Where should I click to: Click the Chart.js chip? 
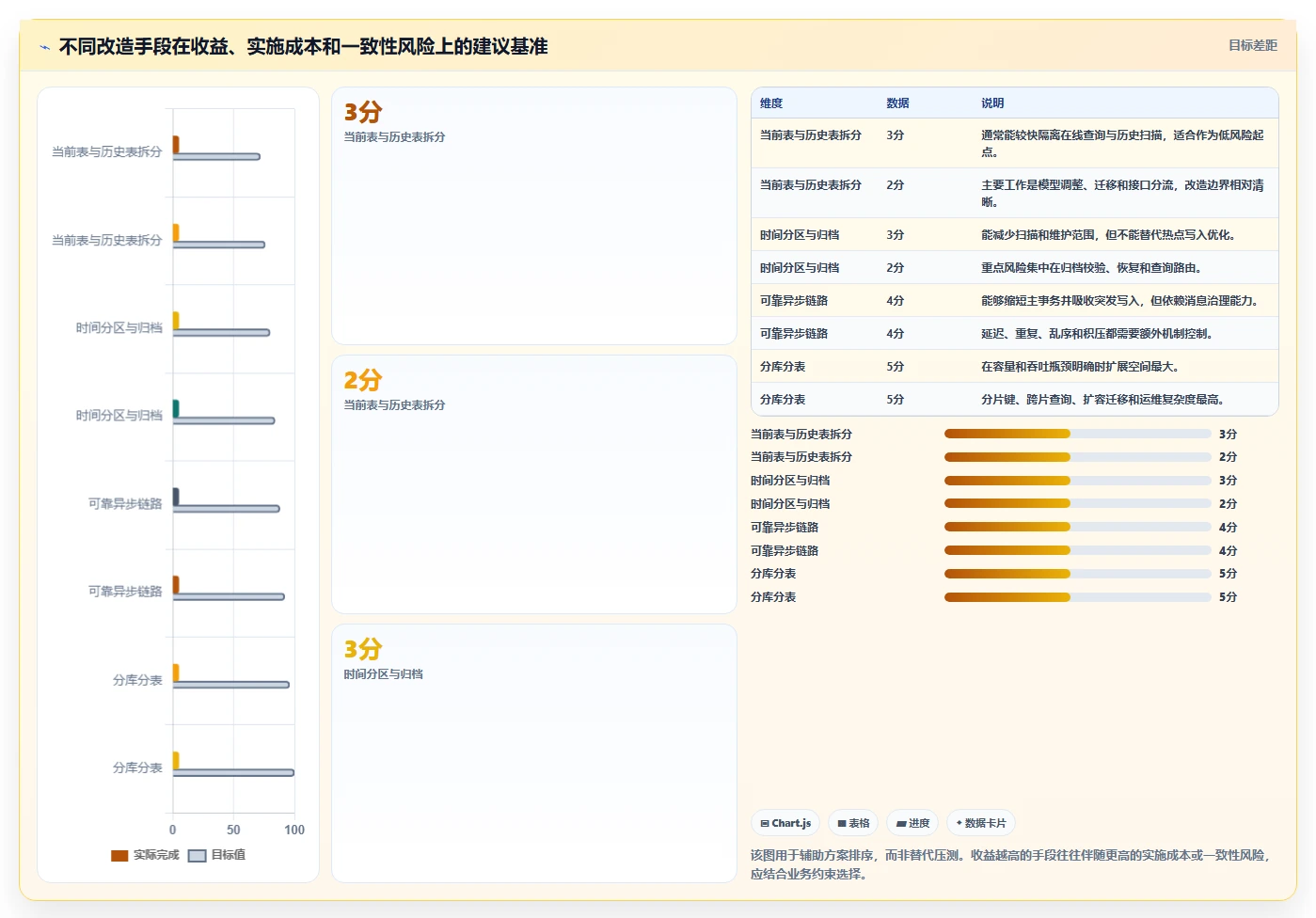pyautogui.click(x=785, y=823)
